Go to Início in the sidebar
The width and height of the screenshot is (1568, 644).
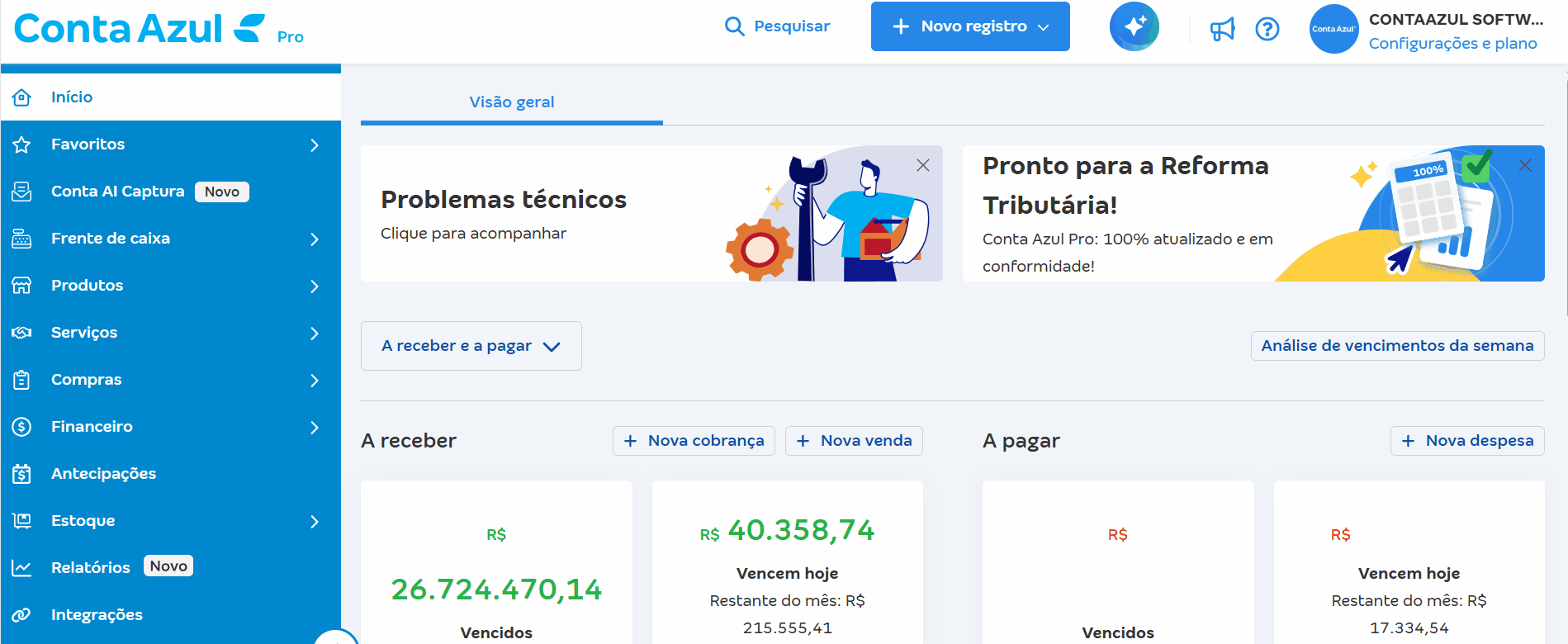171,97
